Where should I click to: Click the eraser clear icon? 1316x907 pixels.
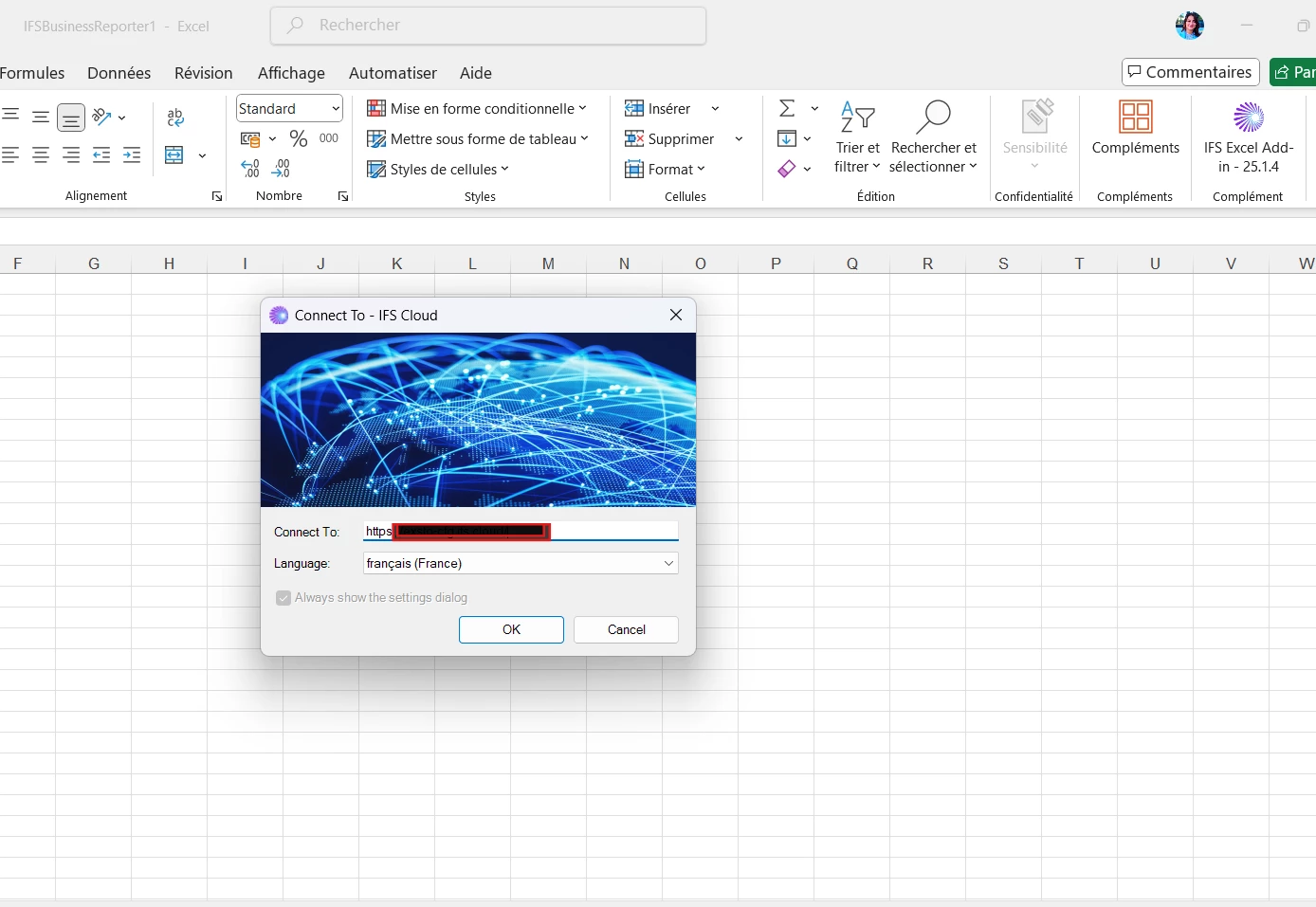(787, 170)
